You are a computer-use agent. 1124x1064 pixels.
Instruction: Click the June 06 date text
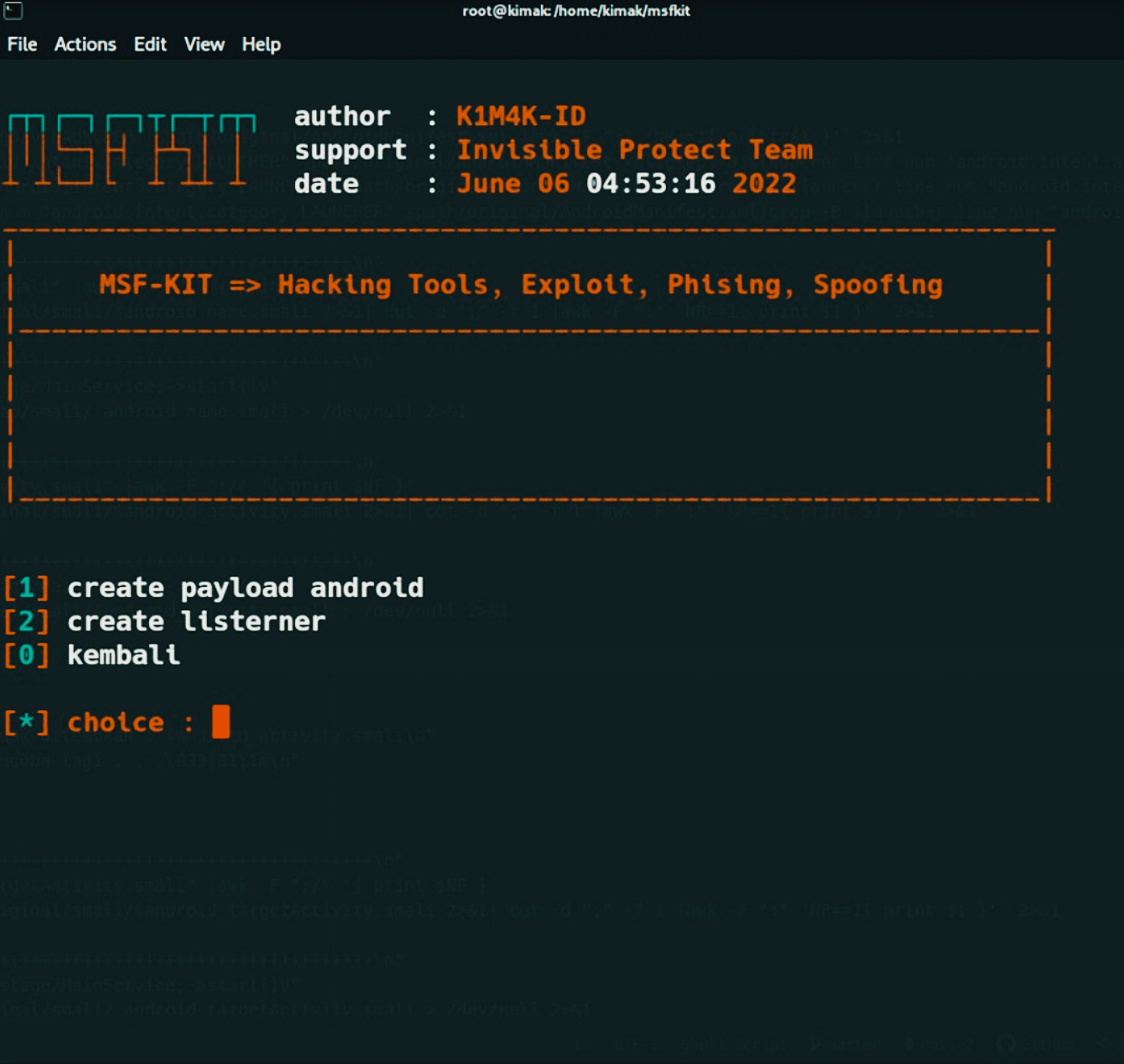pos(513,183)
